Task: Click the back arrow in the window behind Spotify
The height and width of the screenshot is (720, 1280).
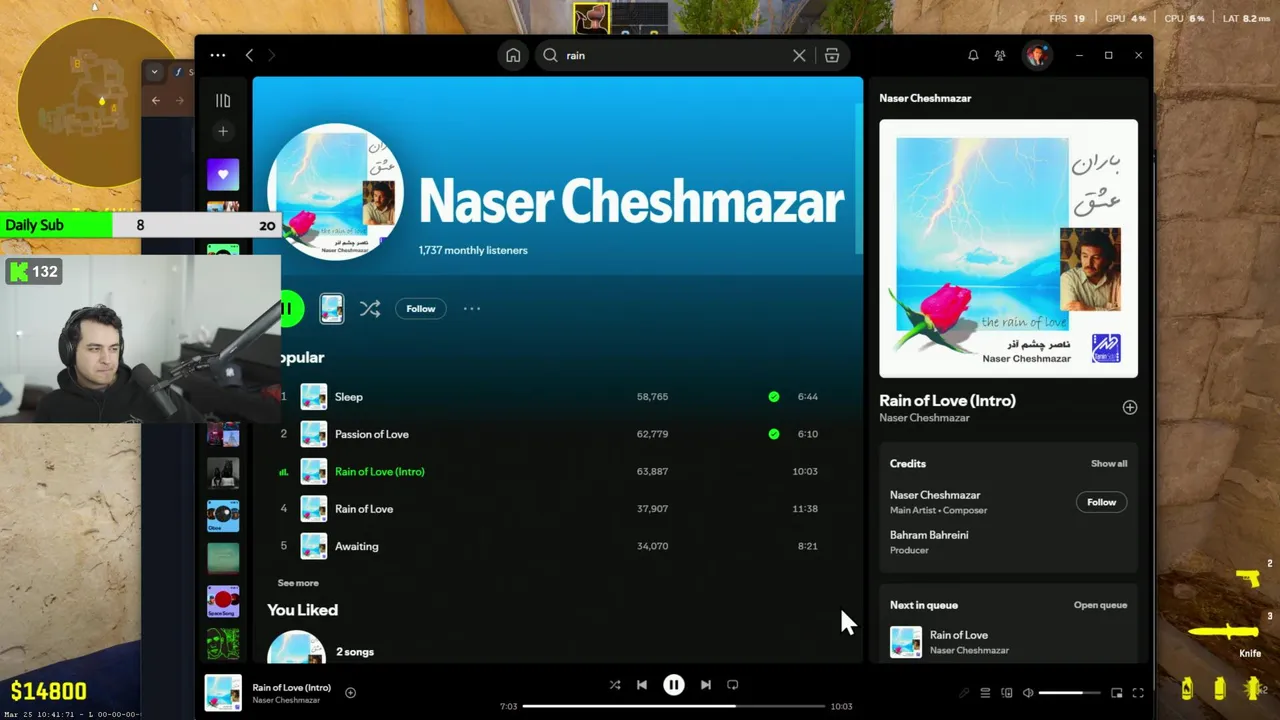Action: (156, 100)
